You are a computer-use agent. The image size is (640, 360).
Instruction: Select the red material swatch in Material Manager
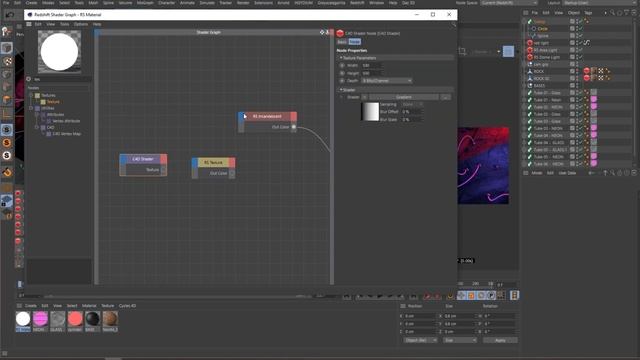pos(75,319)
